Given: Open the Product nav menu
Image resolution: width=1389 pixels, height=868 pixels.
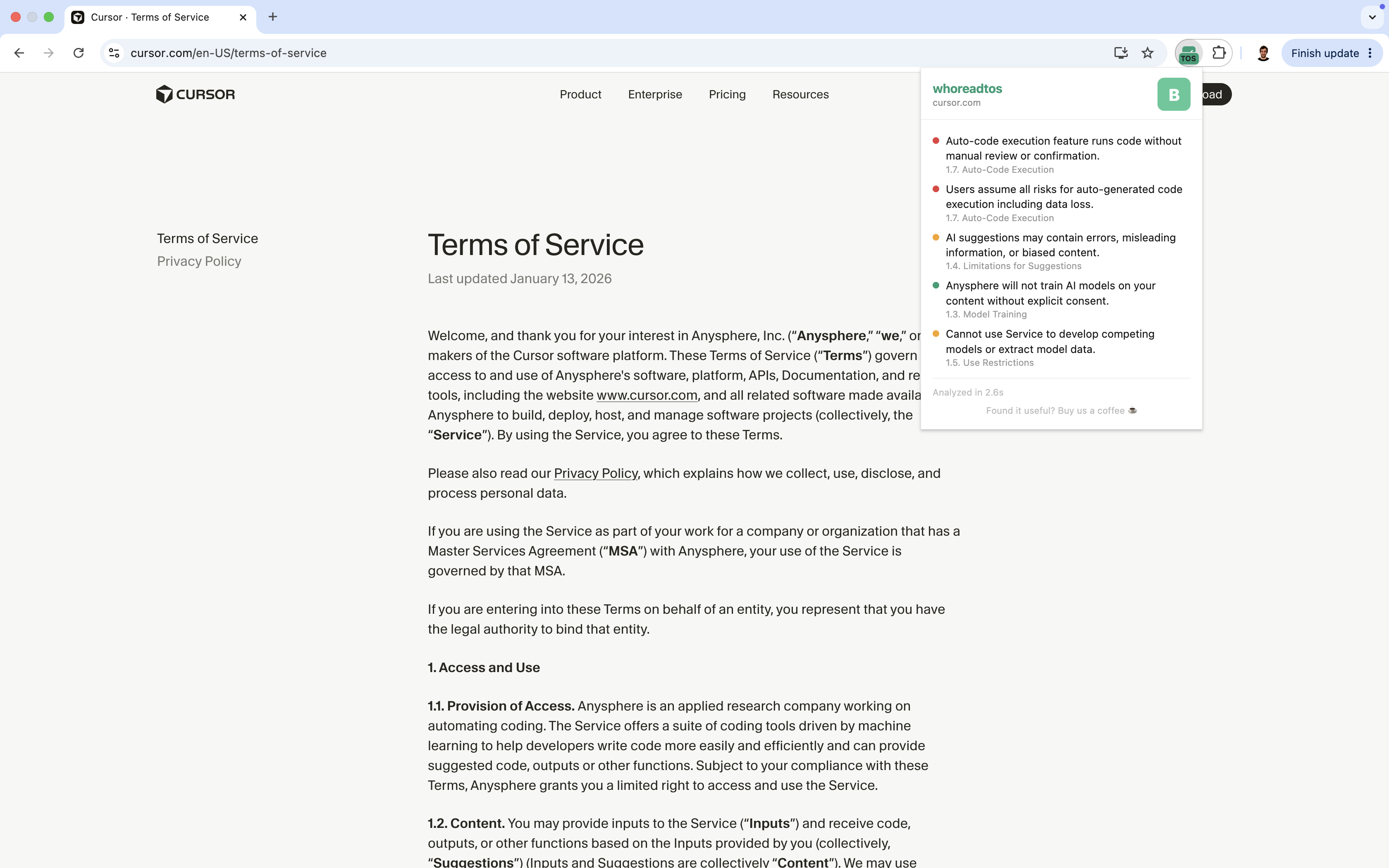Looking at the screenshot, I should [x=580, y=94].
